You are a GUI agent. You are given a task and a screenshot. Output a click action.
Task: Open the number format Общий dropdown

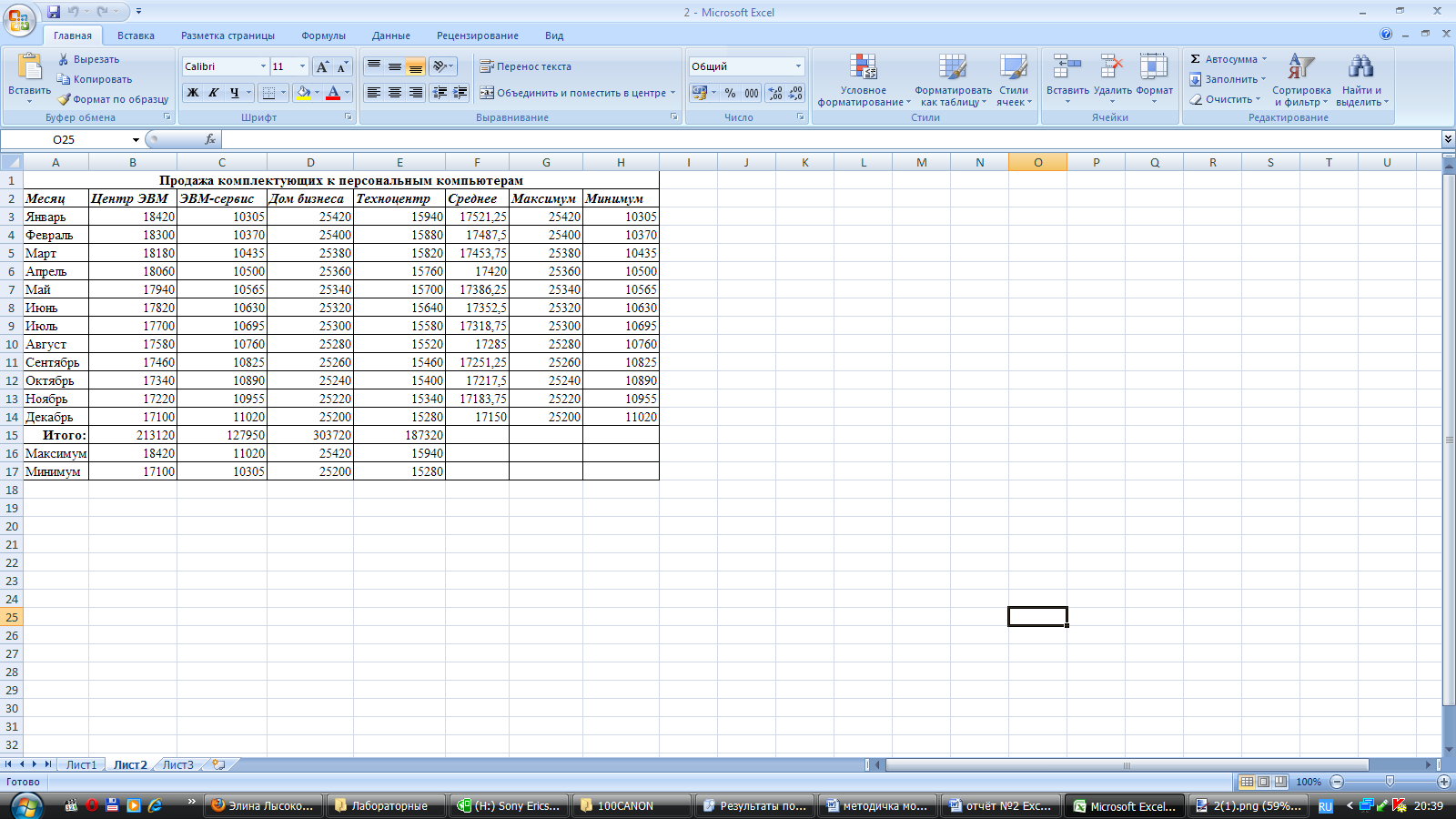pyautogui.click(x=799, y=66)
